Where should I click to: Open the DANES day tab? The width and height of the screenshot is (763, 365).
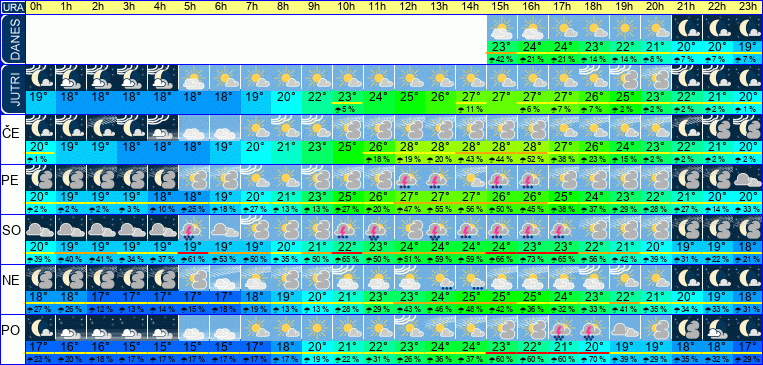(12, 39)
